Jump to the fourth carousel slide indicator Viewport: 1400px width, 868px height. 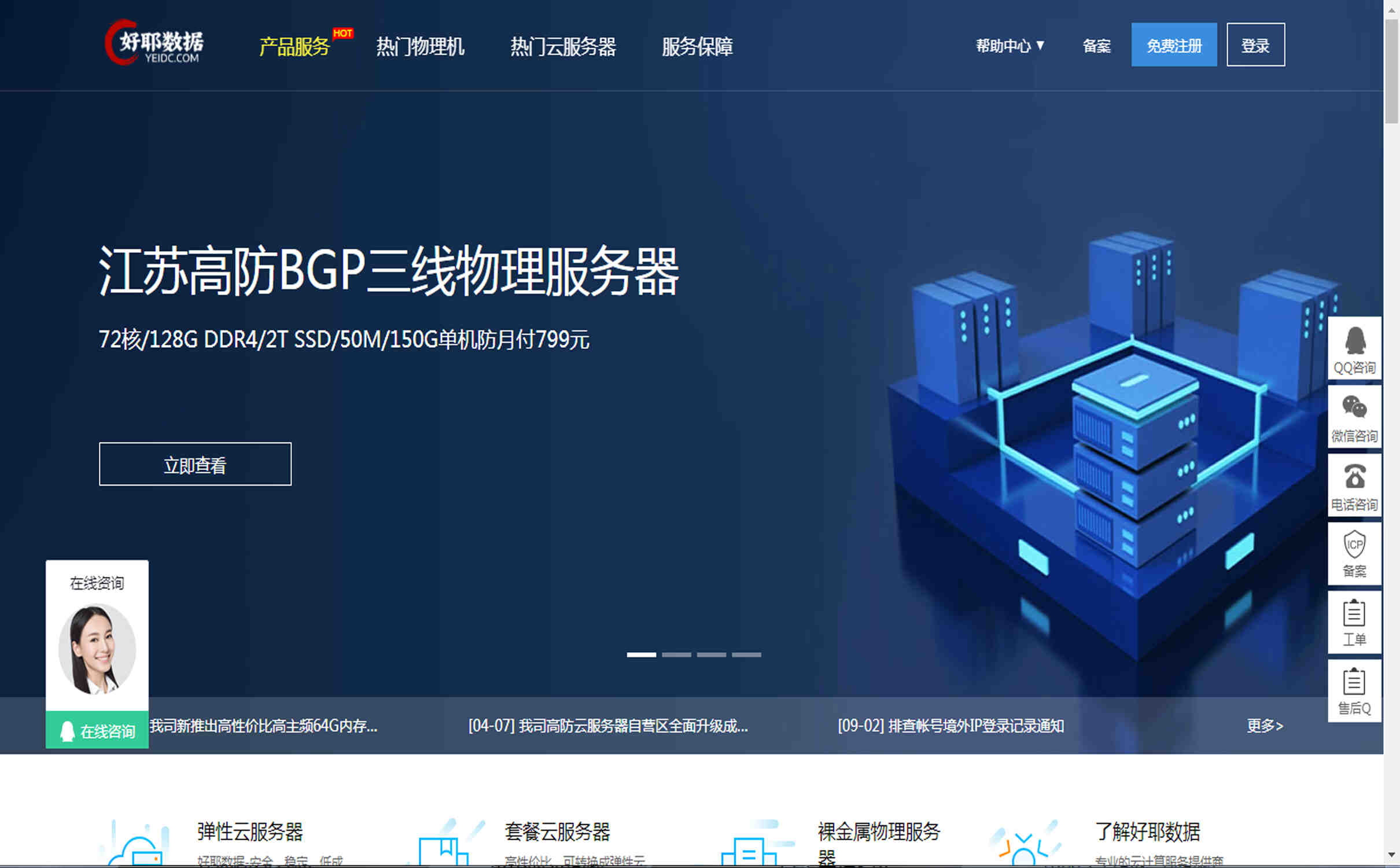coord(746,654)
